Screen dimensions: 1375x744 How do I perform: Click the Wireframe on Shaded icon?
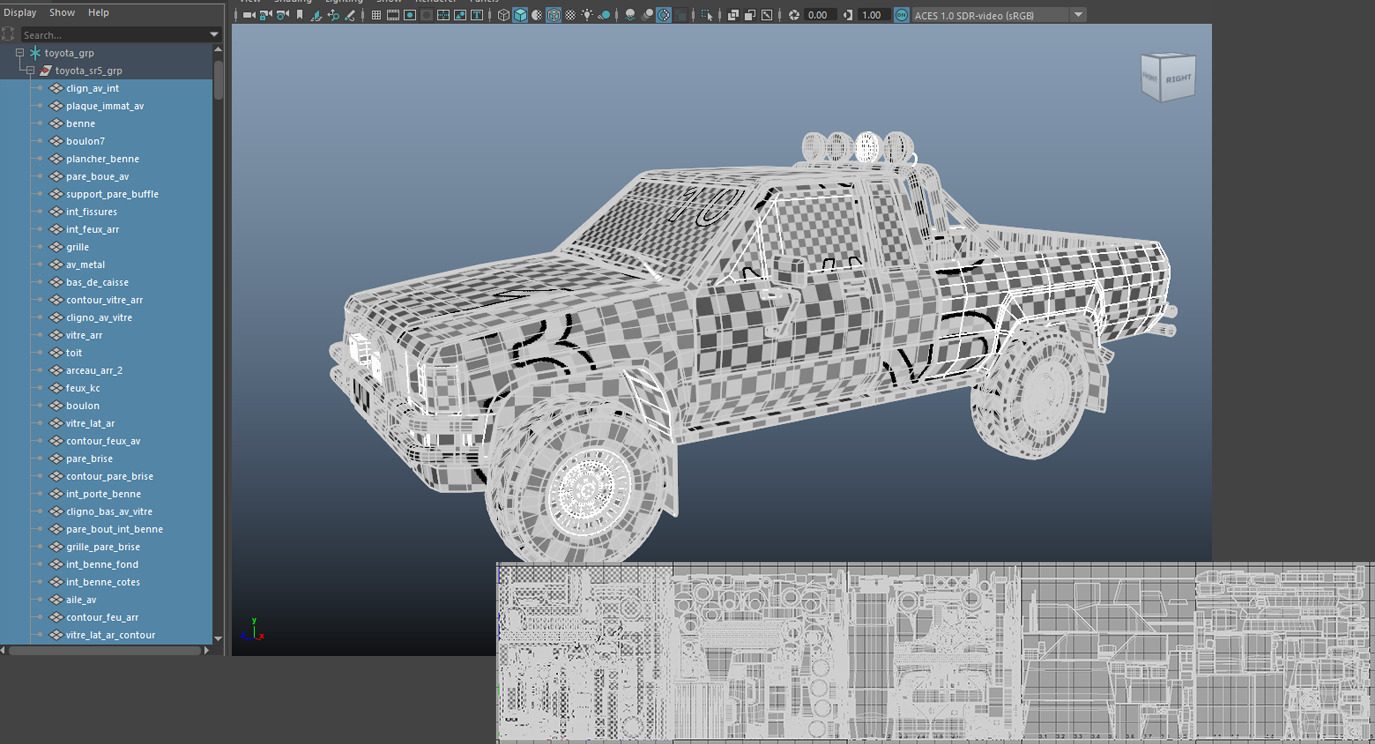pyautogui.click(x=553, y=15)
